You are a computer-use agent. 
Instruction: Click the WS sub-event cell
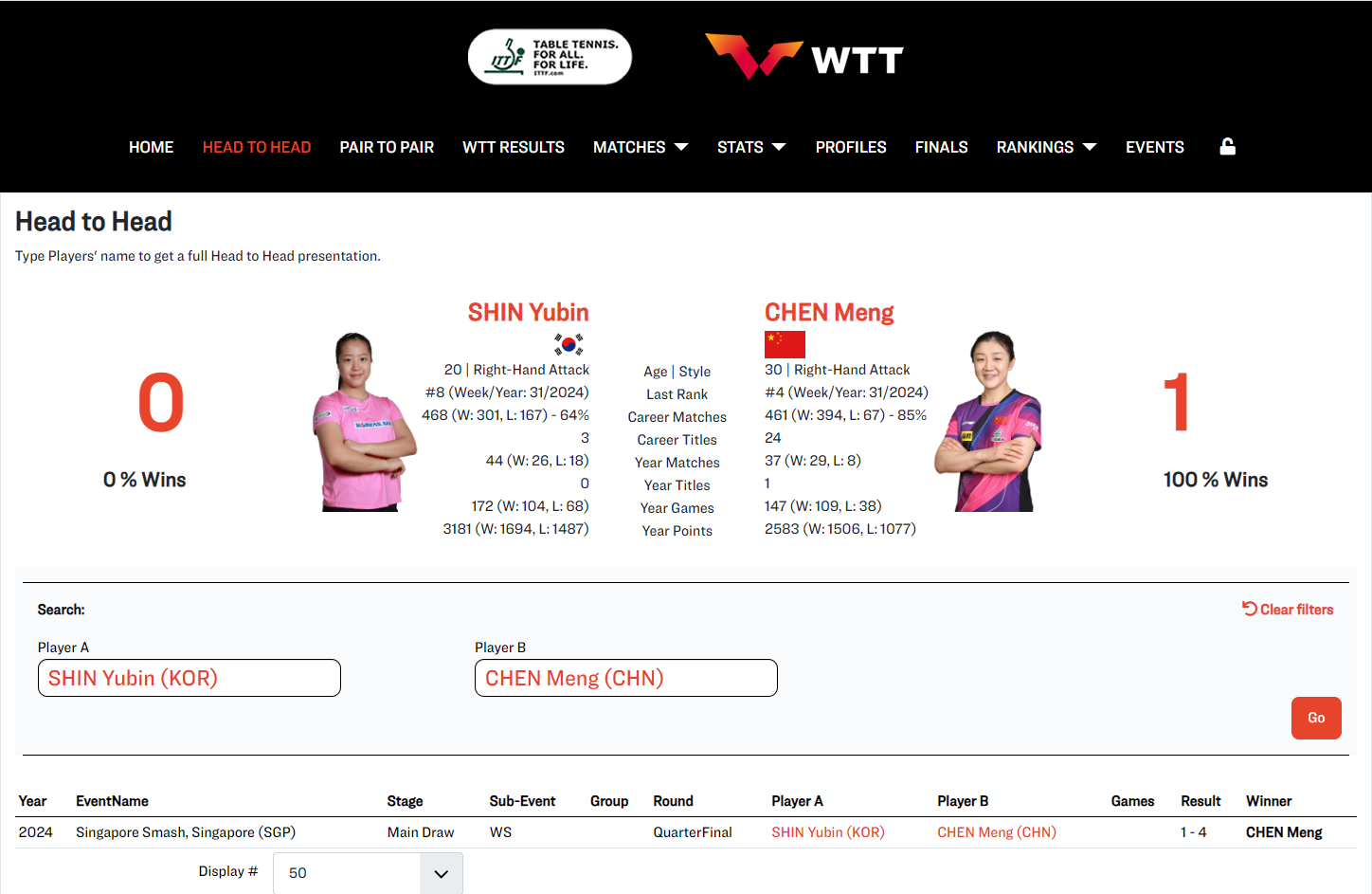[500, 832]
